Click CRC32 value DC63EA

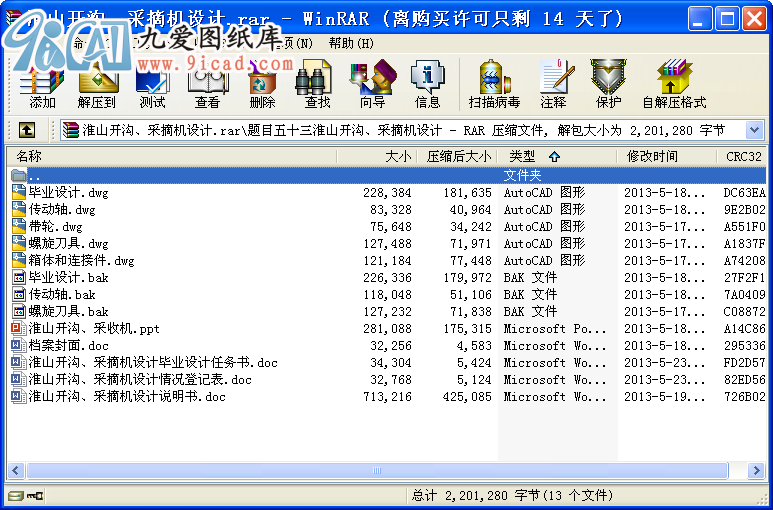pyautogui.click(x=744, y=193)
